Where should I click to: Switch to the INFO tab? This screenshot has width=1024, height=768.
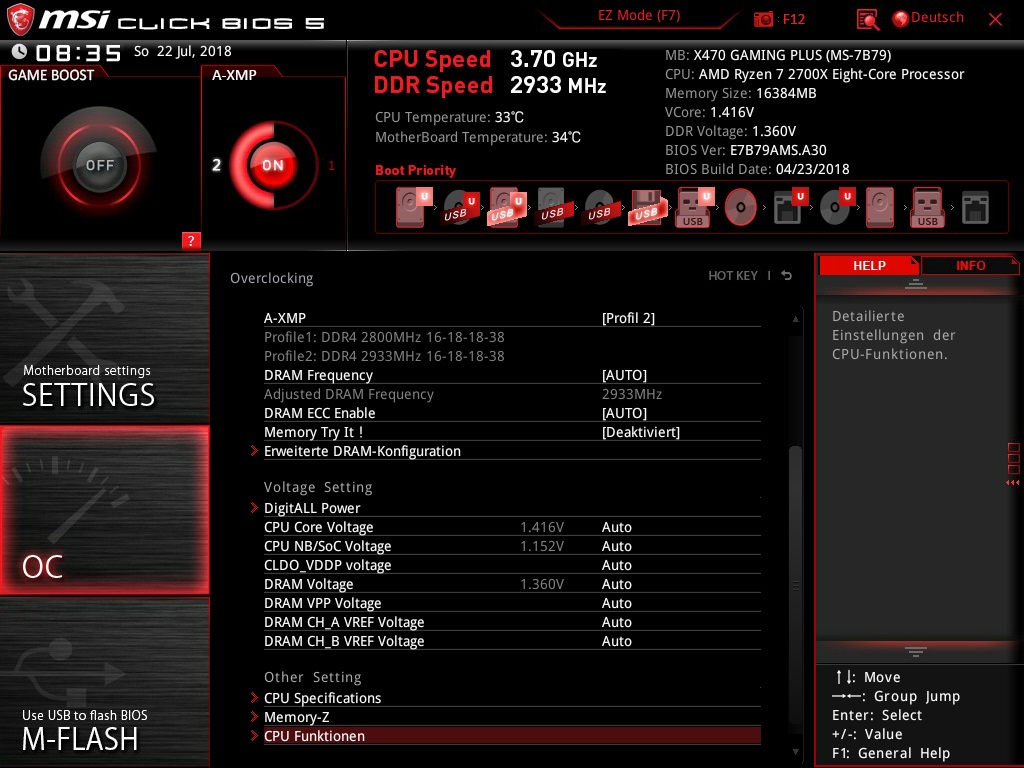tap(970, 265)
